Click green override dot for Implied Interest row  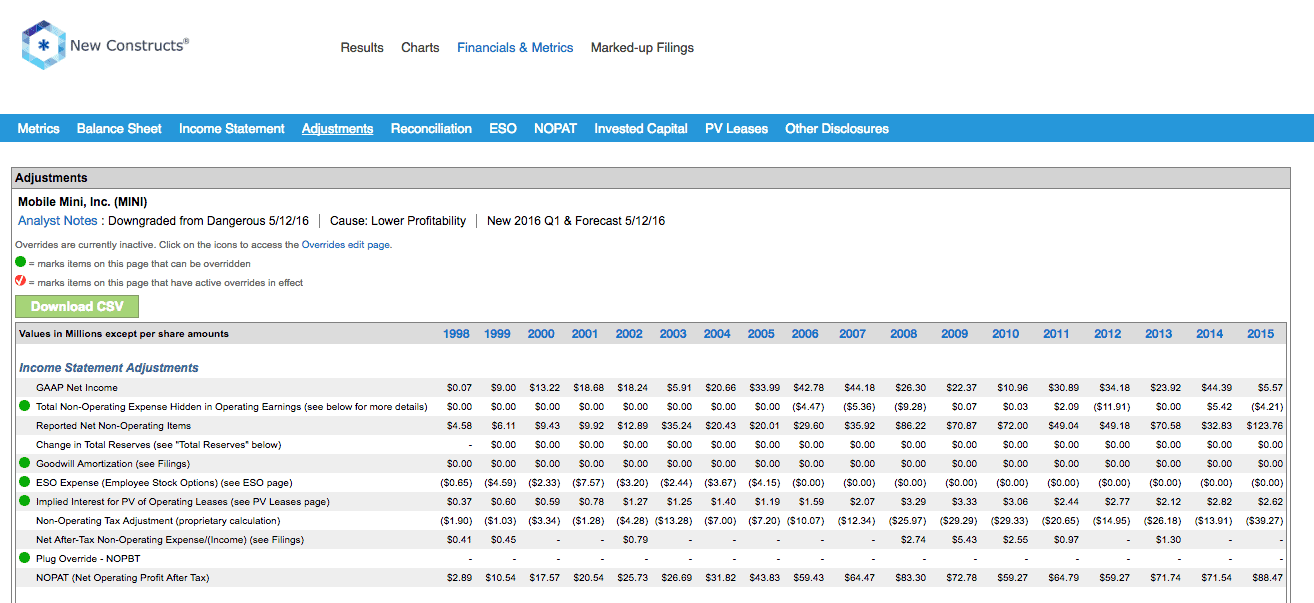point(24,502)
